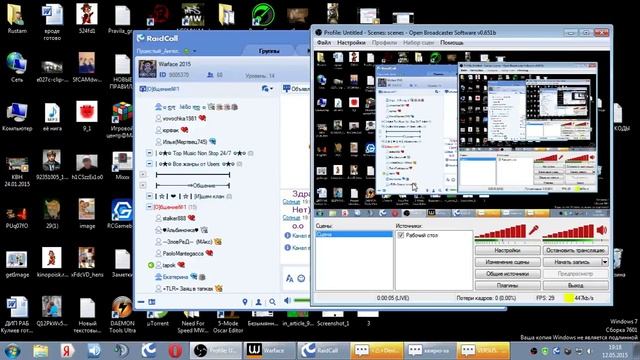Switch to the Группы tab in RaidCall
This screenshot has width=640, height=360.
269,51
